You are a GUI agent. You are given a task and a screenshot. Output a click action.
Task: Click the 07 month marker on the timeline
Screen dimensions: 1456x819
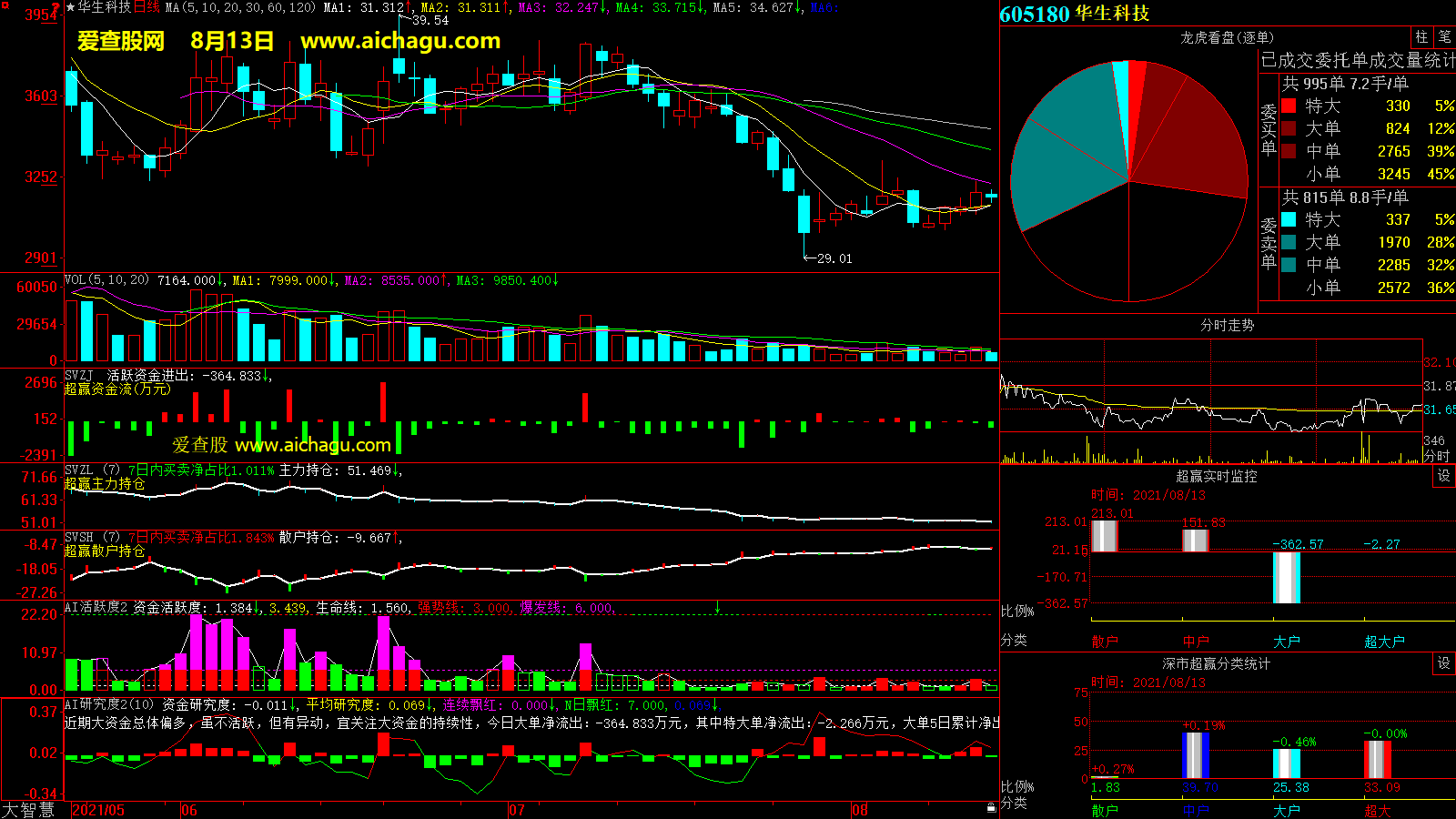(517, 810)
